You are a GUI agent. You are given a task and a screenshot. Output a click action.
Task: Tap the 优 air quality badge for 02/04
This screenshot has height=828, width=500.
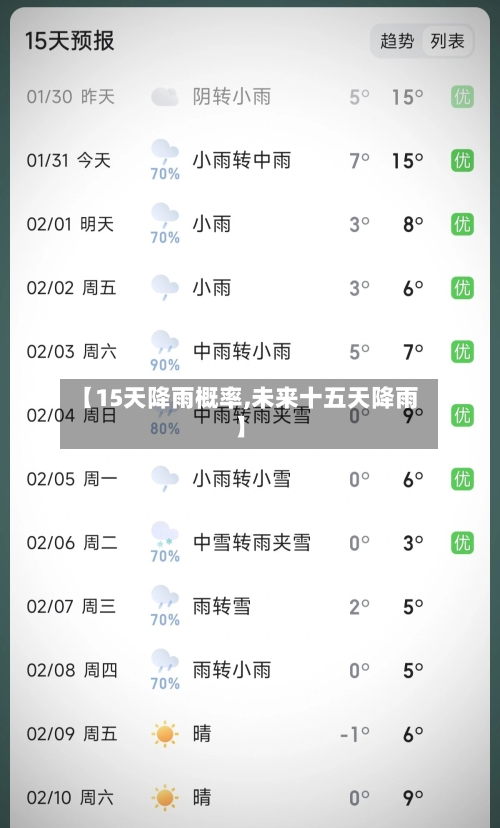(463, 416)
